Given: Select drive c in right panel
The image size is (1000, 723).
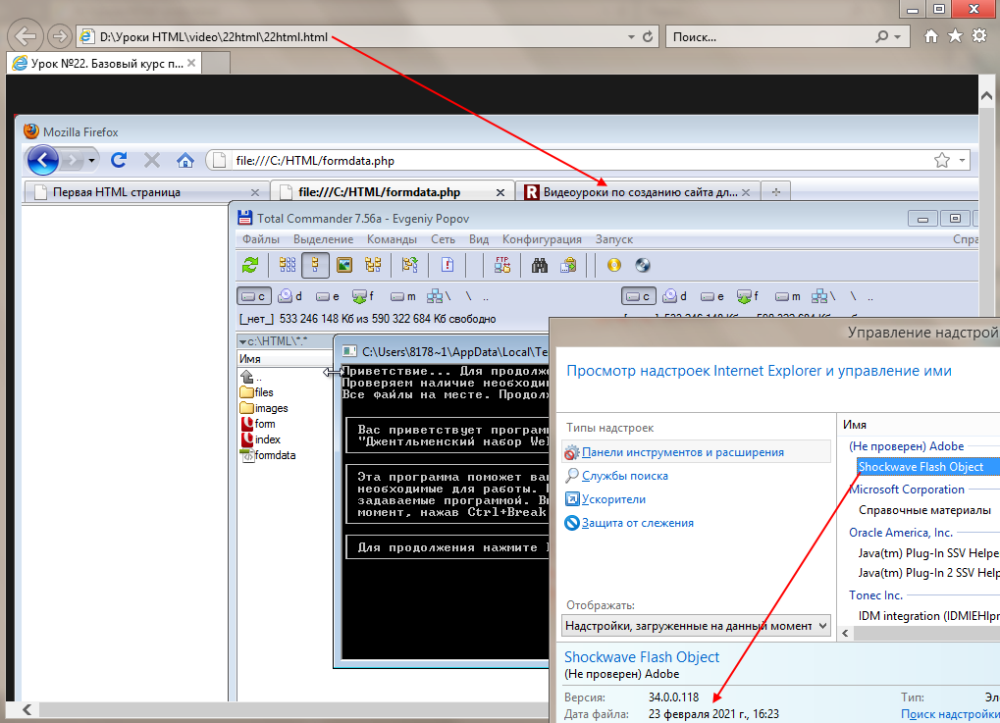Looking at the screenshot, I should click(639, 296).
